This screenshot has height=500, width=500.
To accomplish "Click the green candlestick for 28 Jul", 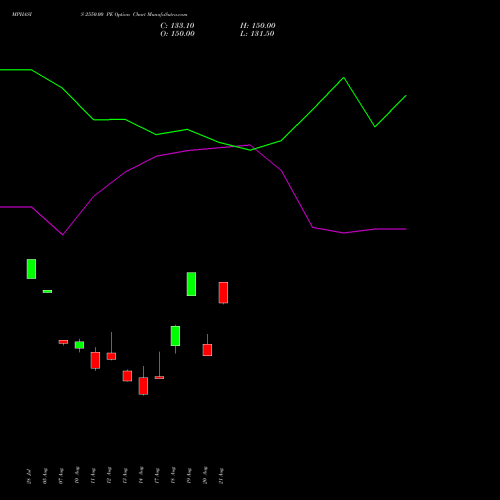I will click(x=31, y=269).
